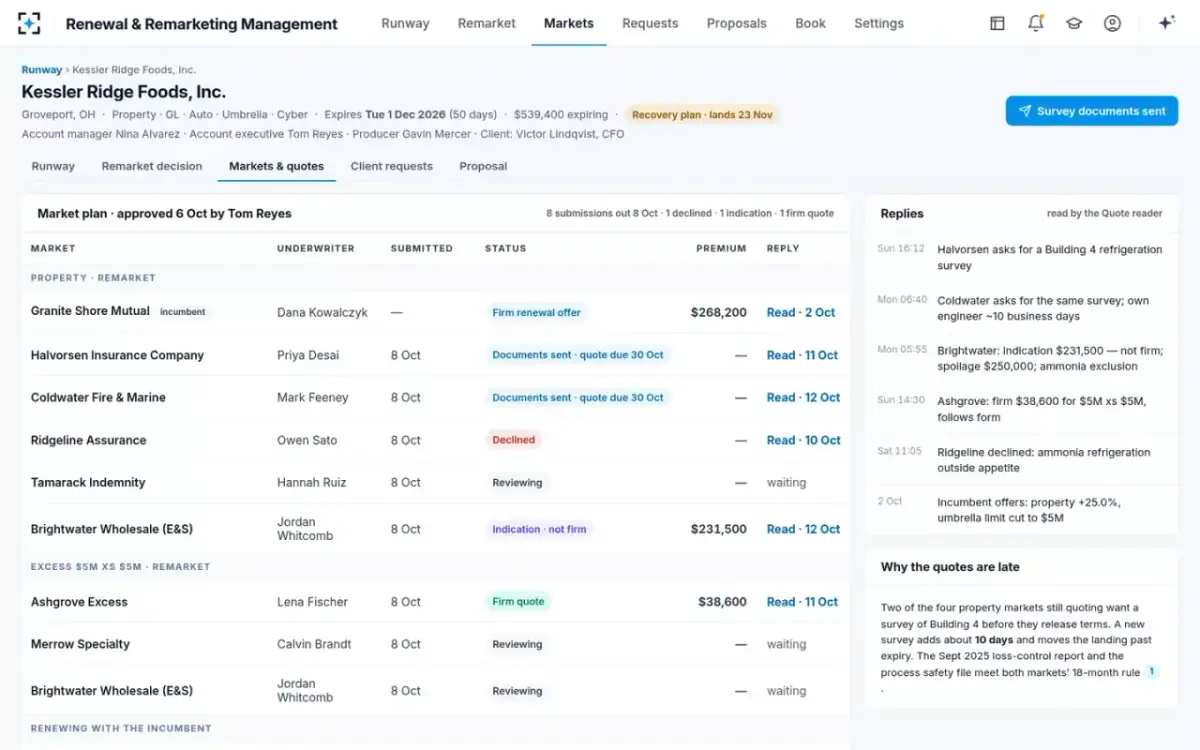Open the Ridgeline reply, Read 10 Oct
This screenshot has height=750, width=1200.
pyautogui.click(x=804, y=440)
